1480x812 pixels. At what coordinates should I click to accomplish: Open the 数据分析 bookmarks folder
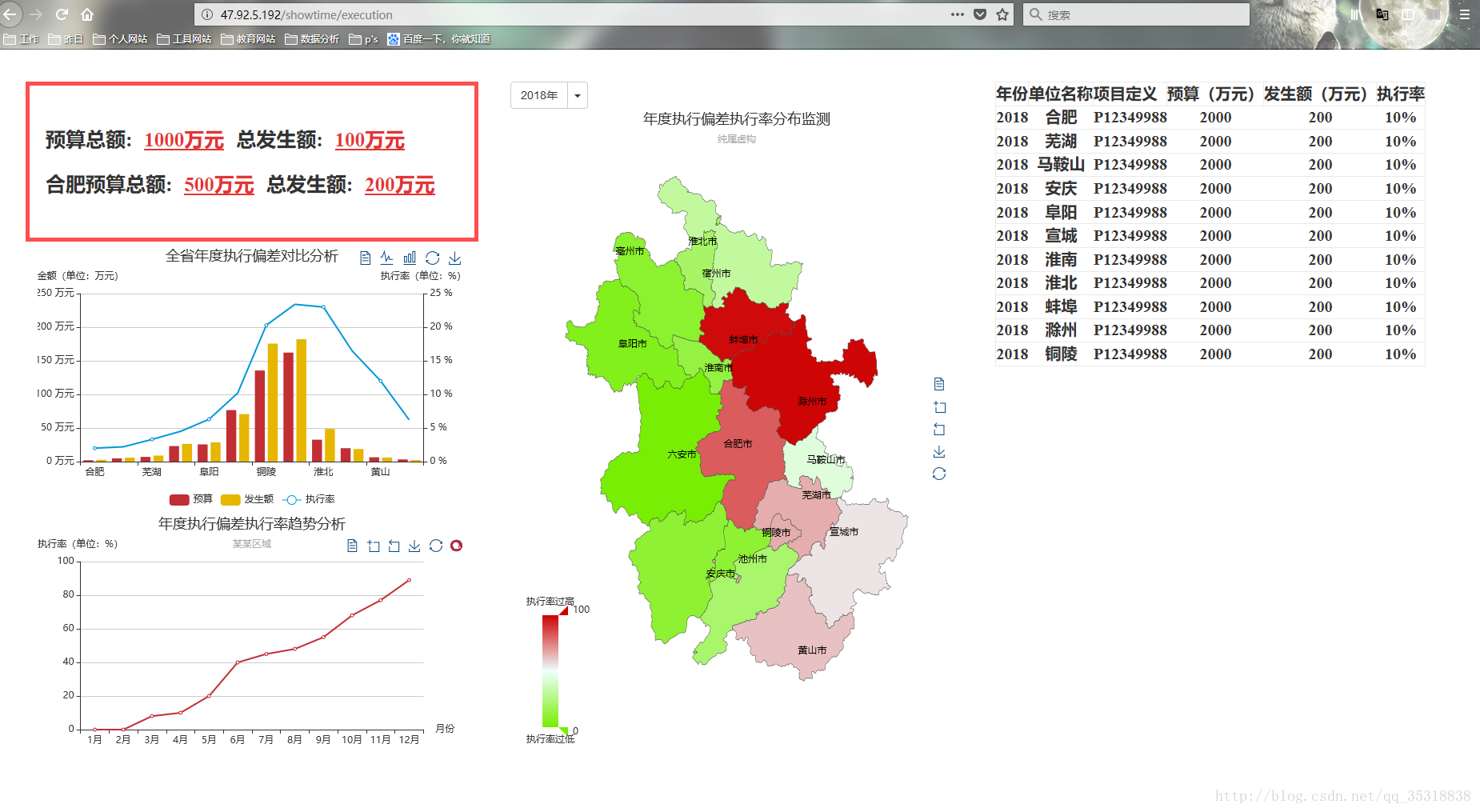pos(317,38)
